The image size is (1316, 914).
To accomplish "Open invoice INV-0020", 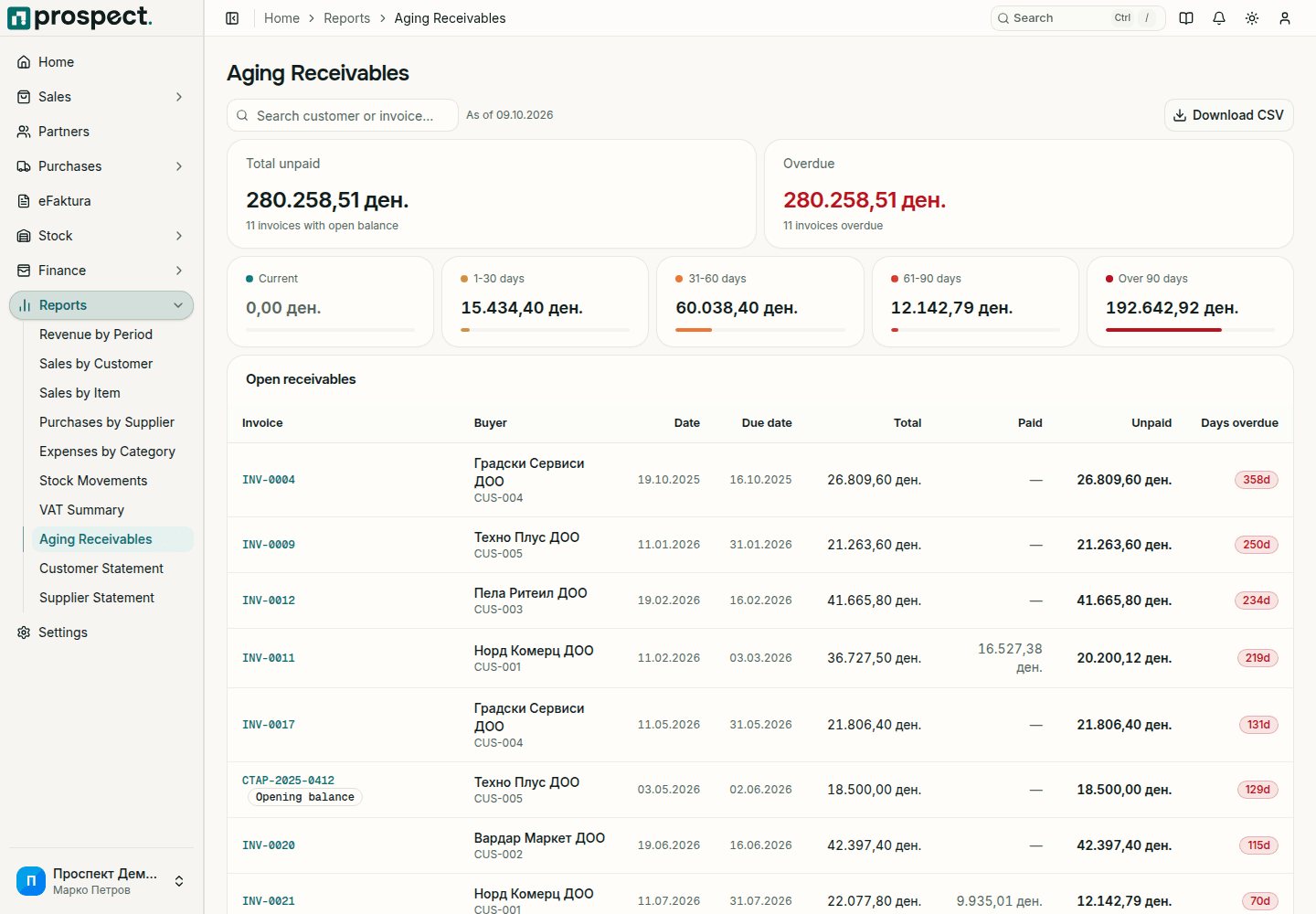I will [x=269, y=845].
